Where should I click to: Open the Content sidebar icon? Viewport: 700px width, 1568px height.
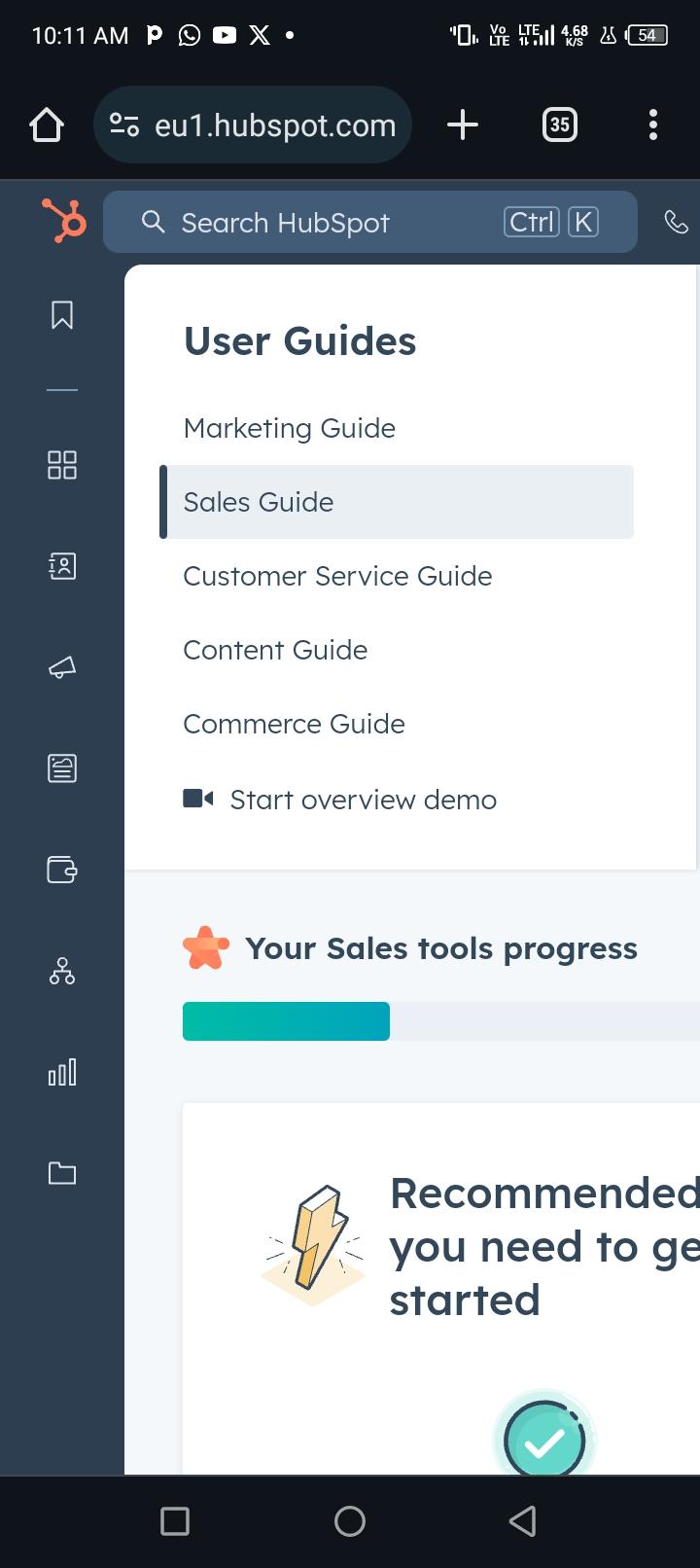[x=62, y=768]
